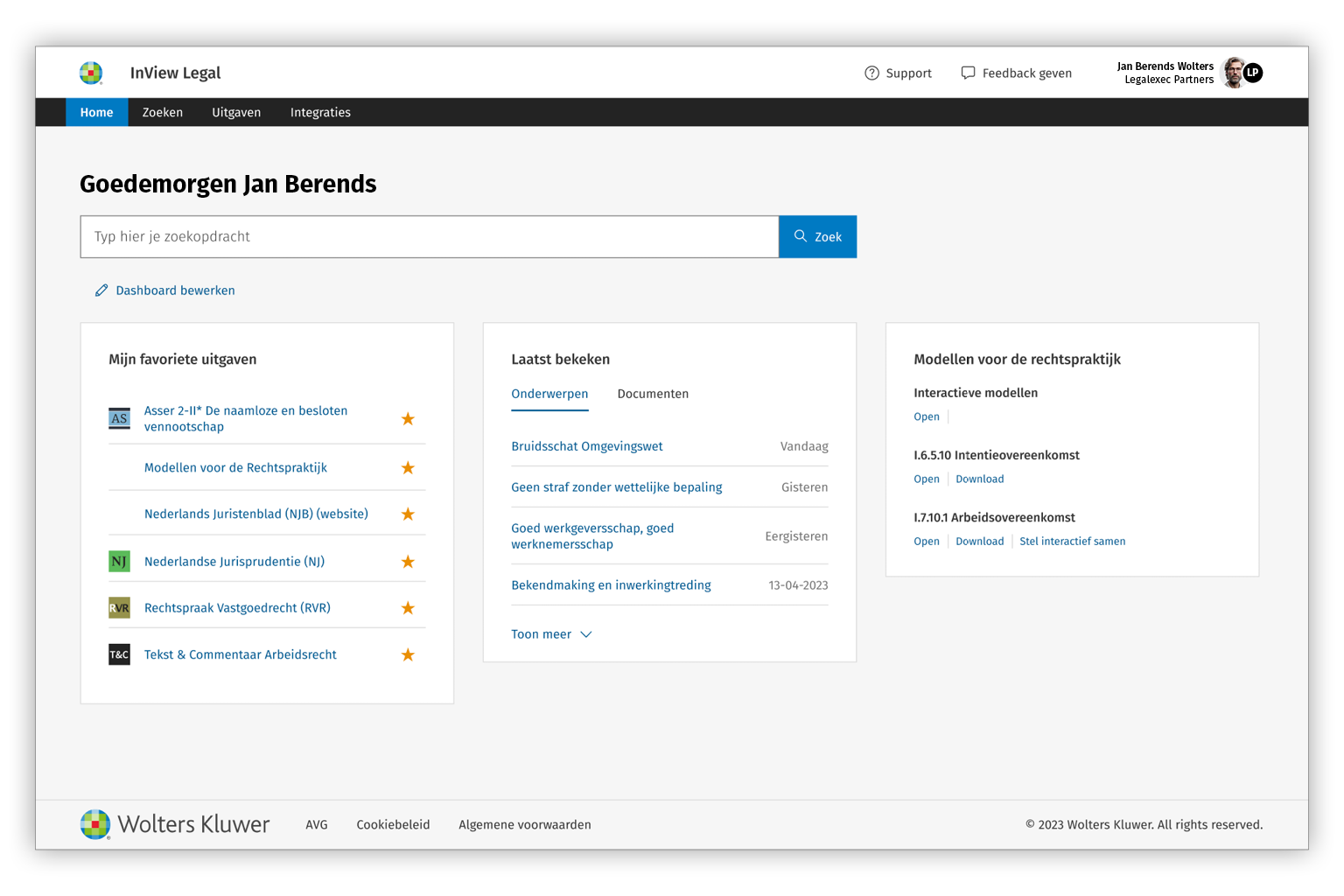Click the NJ Nederlandse Jurisprudentie icon

click(119, 562)
